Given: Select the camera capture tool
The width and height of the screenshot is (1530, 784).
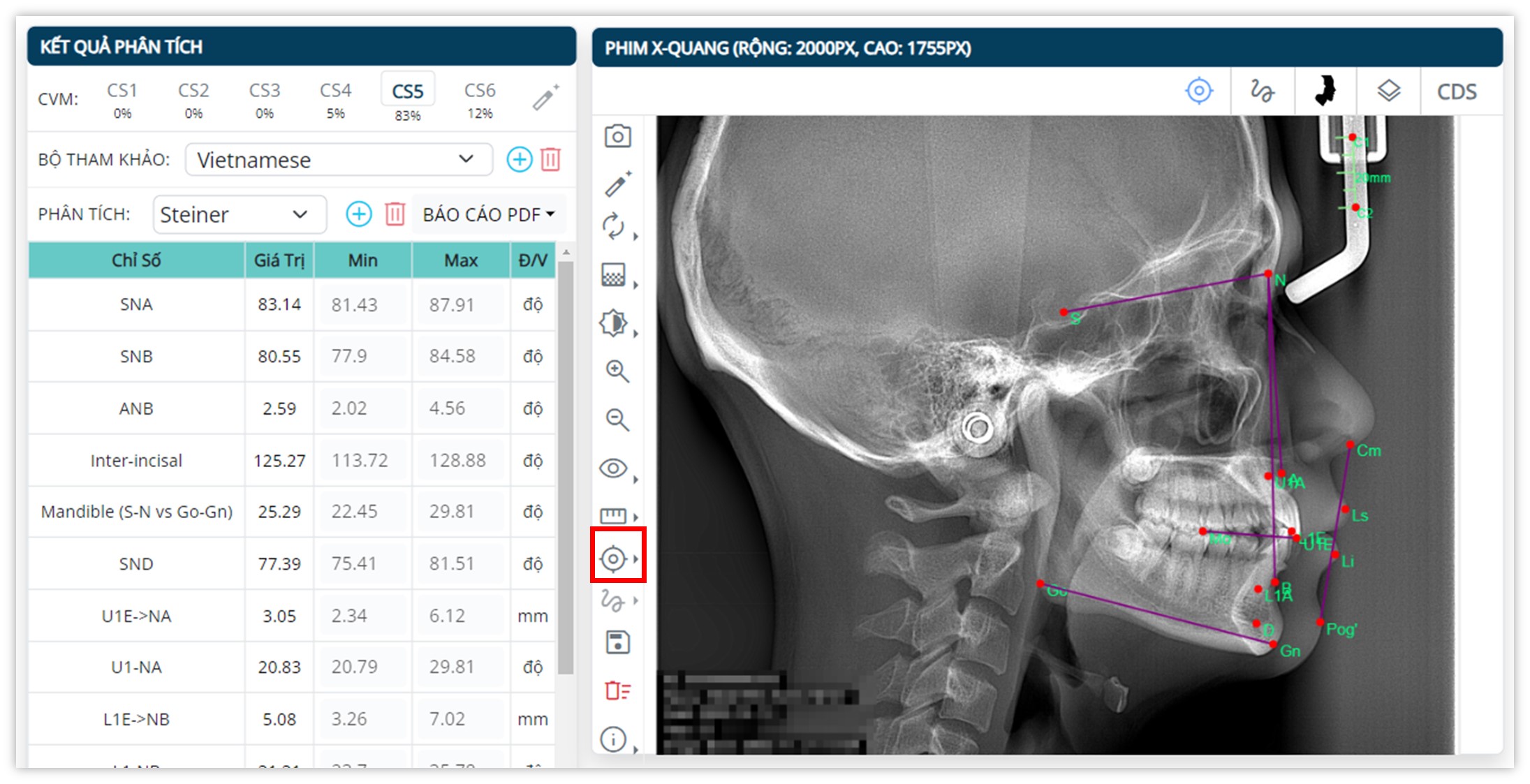Looking at the screenshot, I should click(x=617, y=136).
